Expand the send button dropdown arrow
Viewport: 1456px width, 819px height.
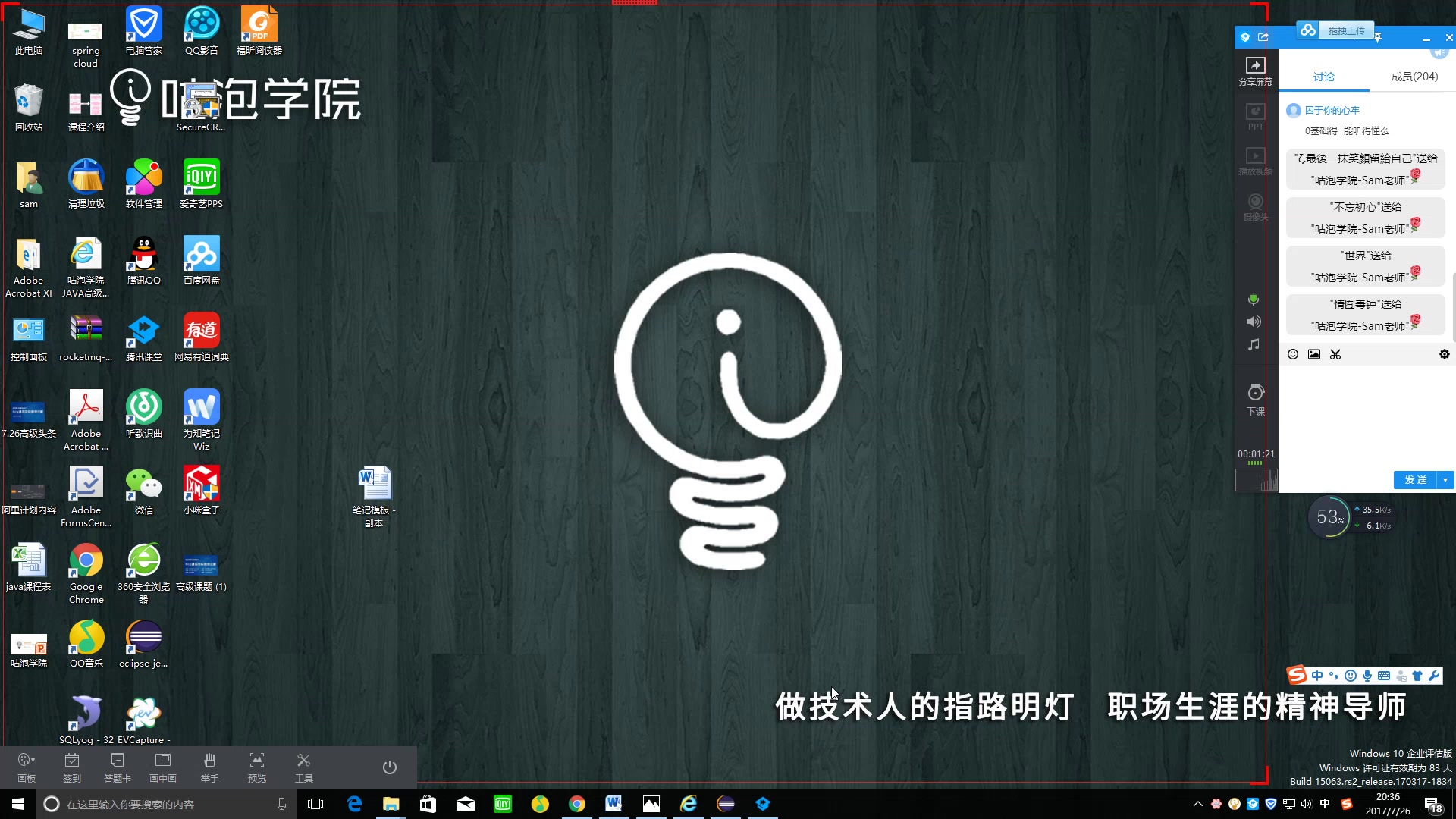coord(1445,480)
